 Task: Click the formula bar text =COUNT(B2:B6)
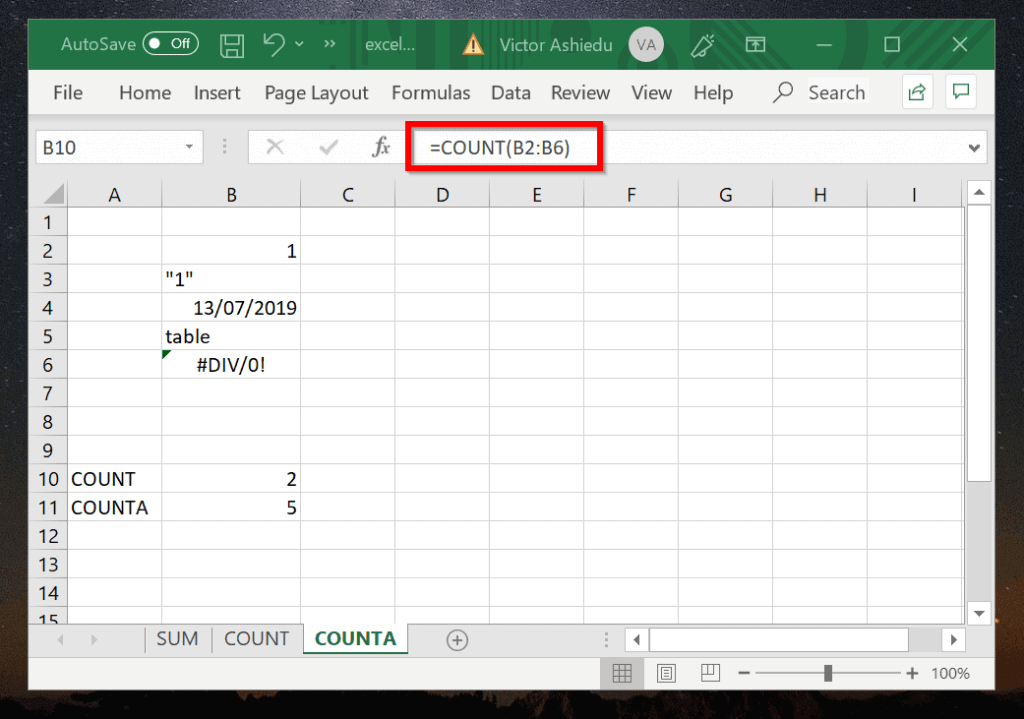500,148
